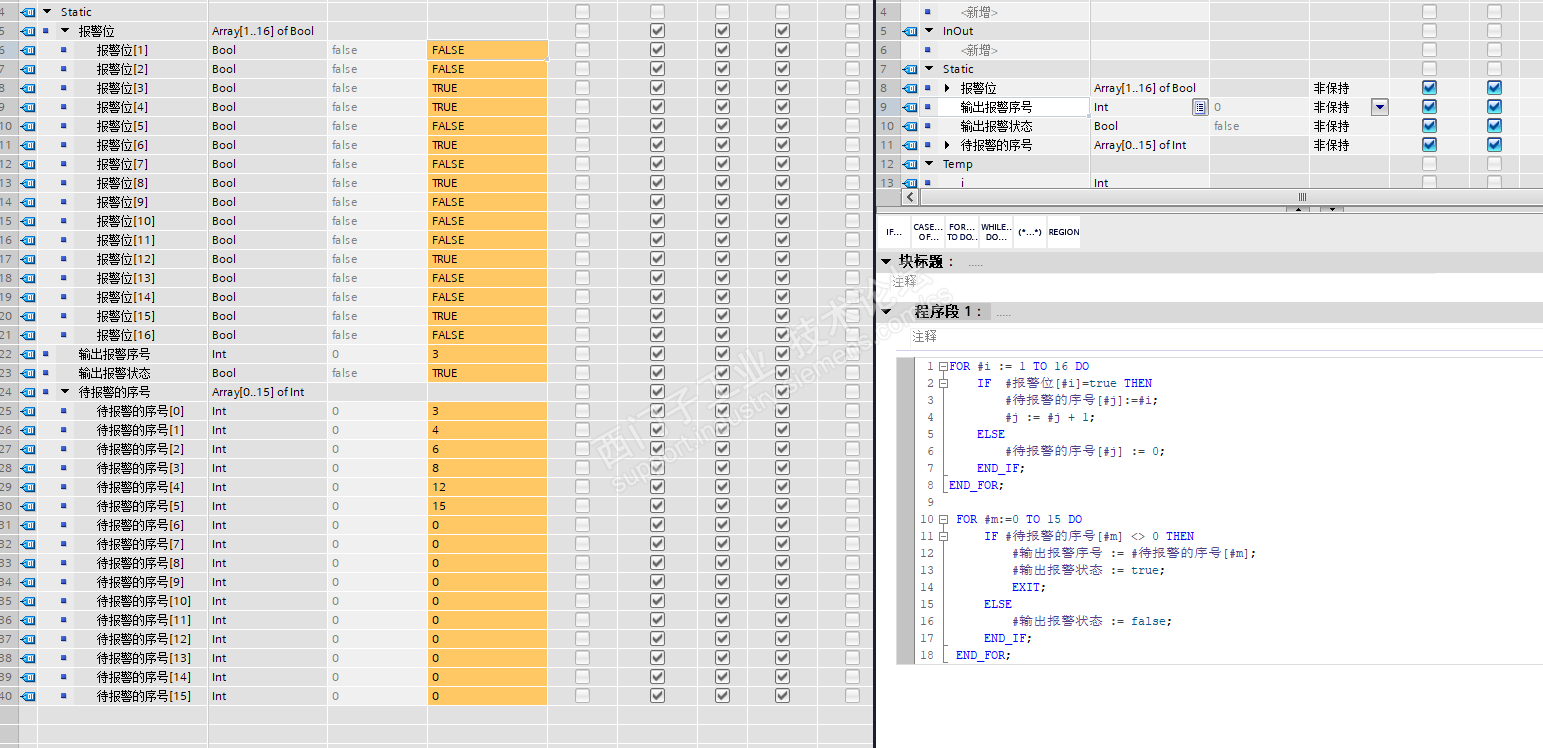Open retain dropdown for 输出报警序号 row

pyautogui.click(x=1379, y=107)
